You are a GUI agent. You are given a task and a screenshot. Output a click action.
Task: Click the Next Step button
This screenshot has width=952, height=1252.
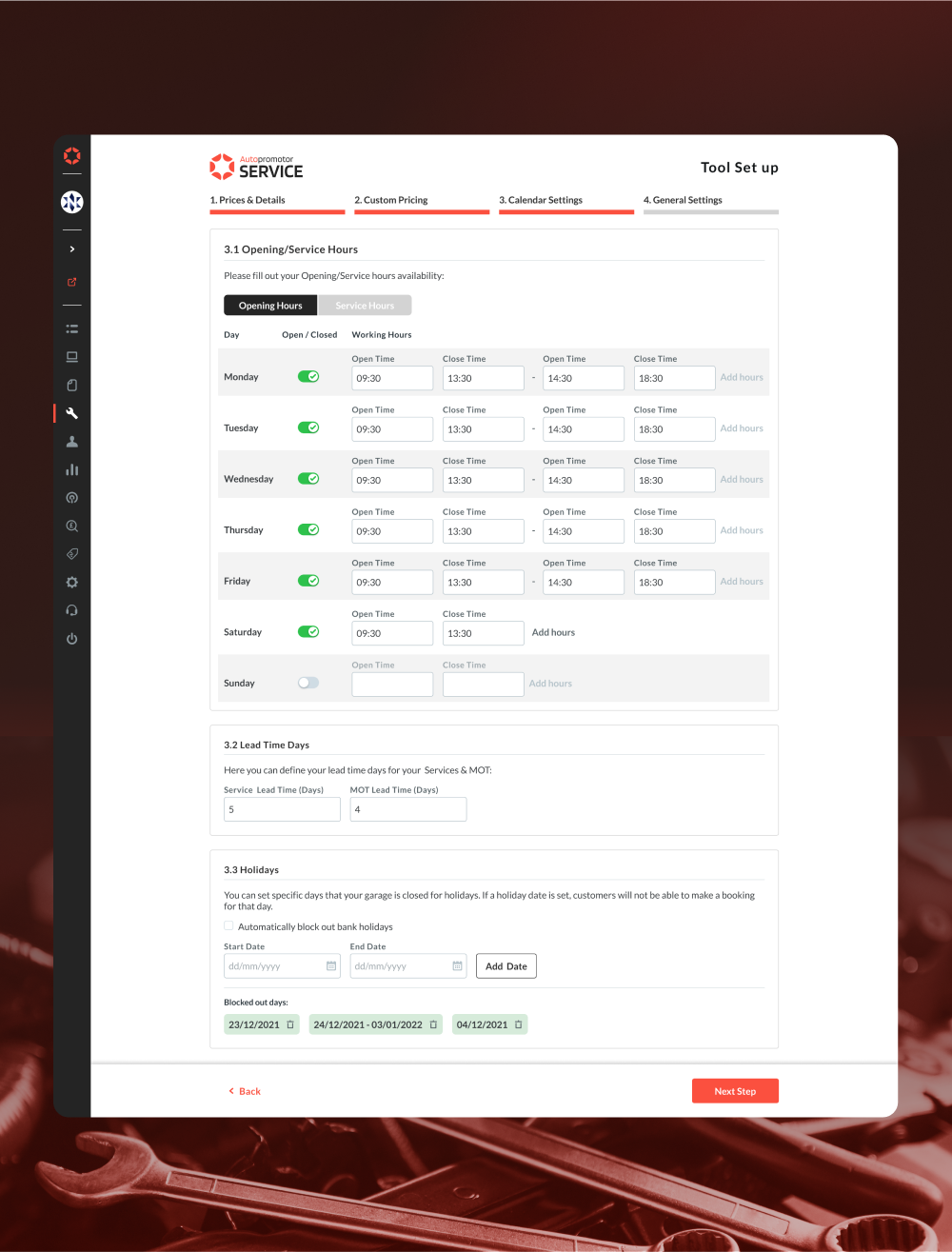pyautogui.click(x=735, y=1090)
